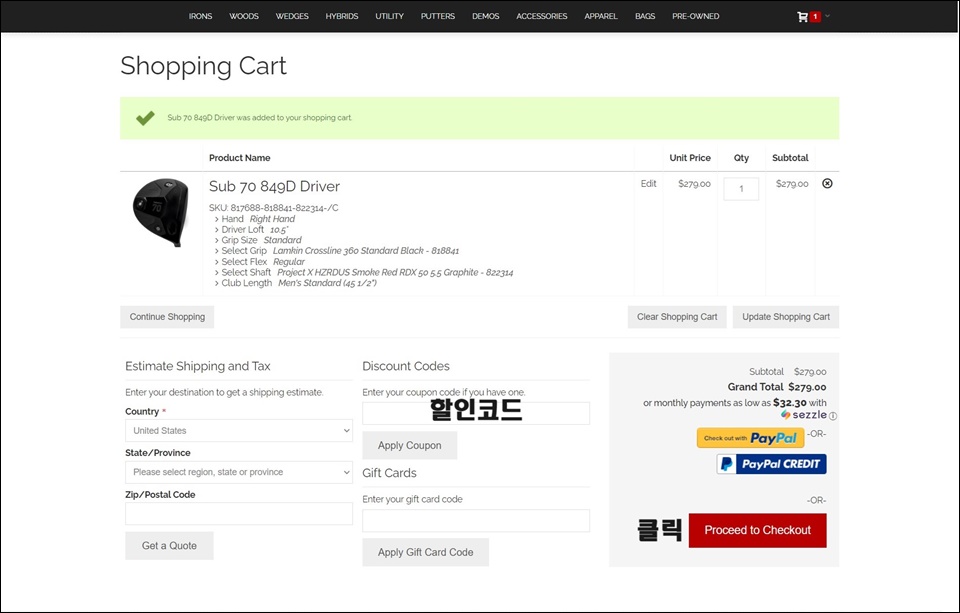Click the Hand Right Hand option text
This screenshot has height=613, width=960.
click(258, 219)
